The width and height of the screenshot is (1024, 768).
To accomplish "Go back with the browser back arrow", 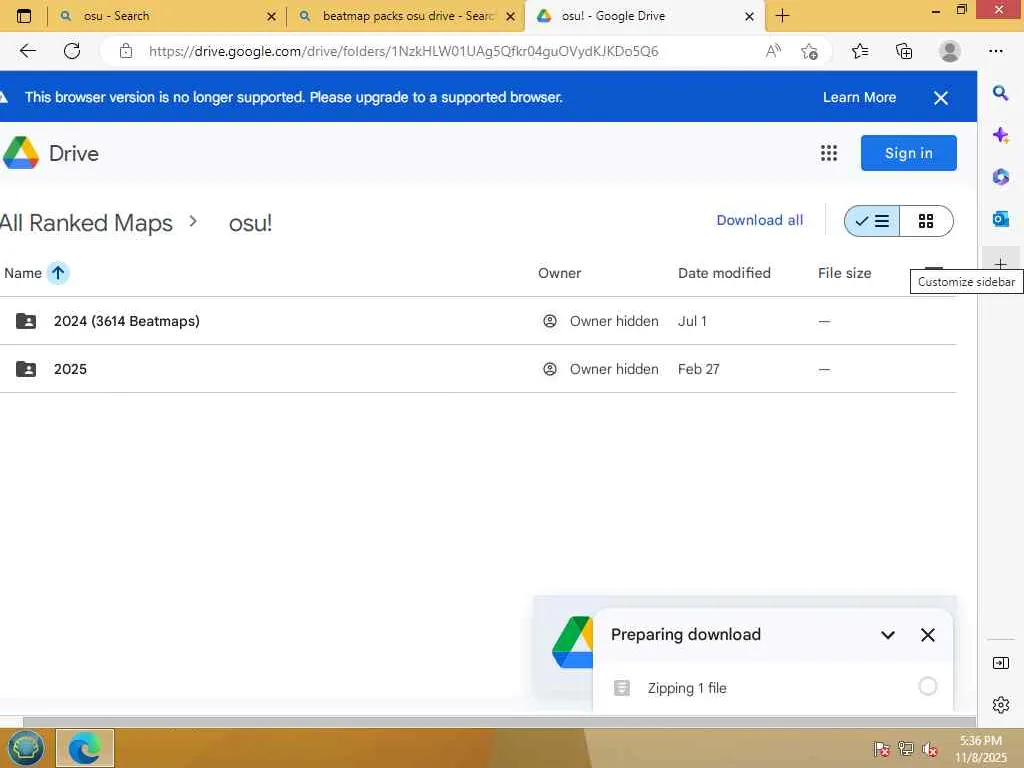I will pos(27,51).
